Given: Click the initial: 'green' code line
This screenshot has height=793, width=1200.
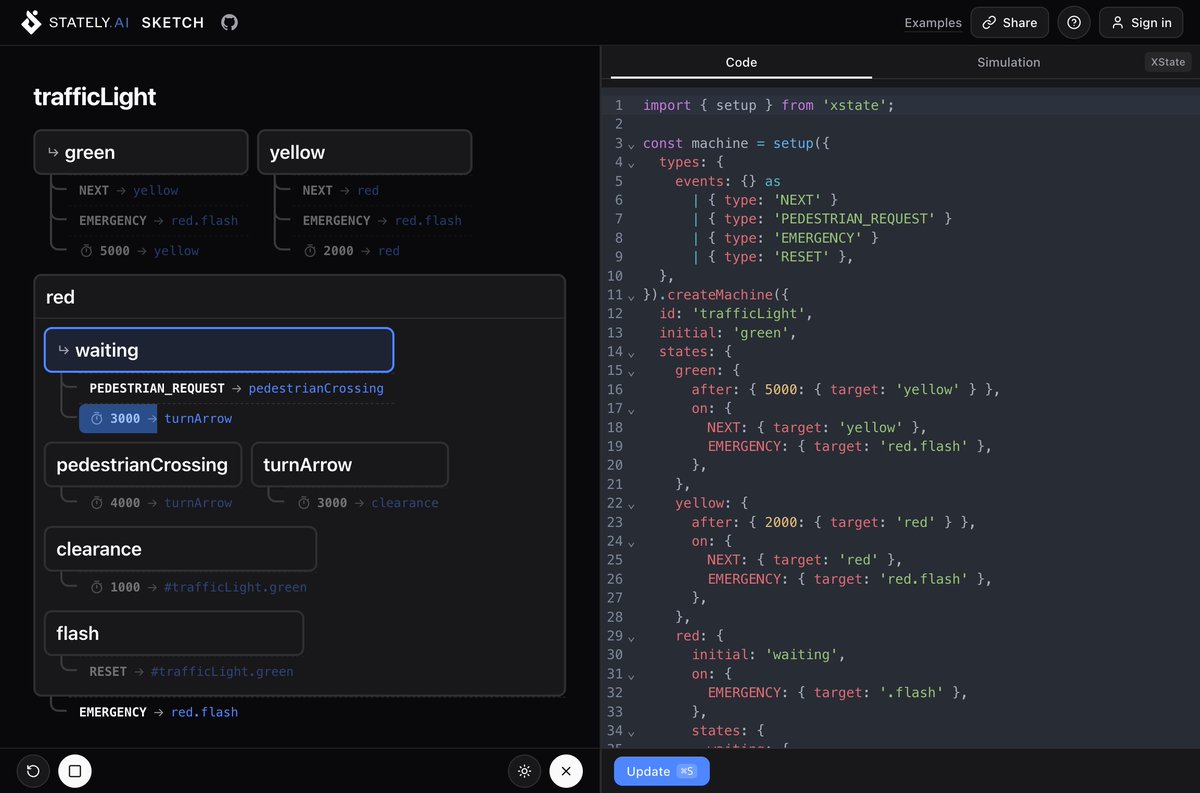Looking at the screenshot, I should (727, 333).
